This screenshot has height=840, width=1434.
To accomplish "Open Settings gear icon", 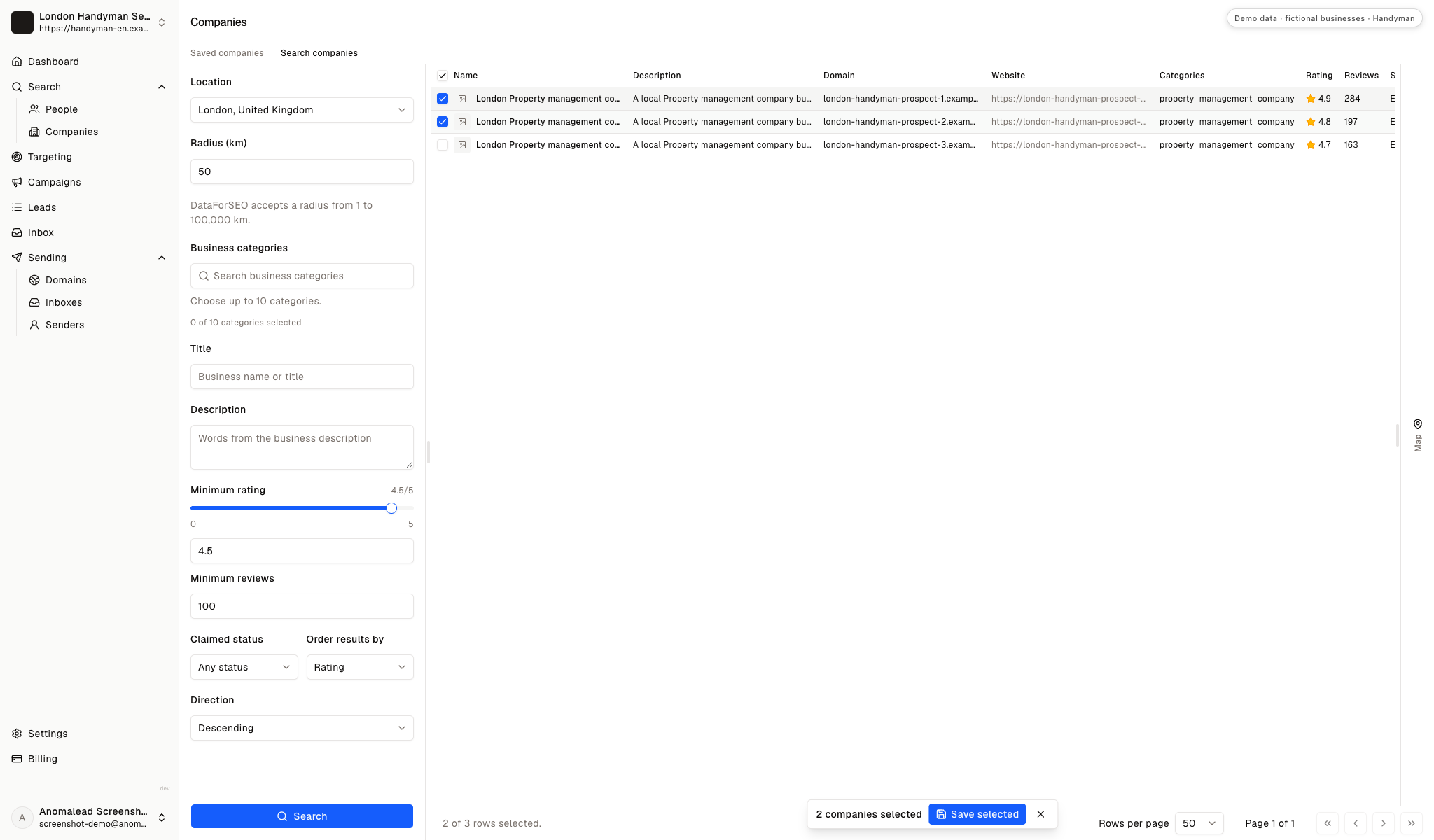I will click(x=17, y=734).
